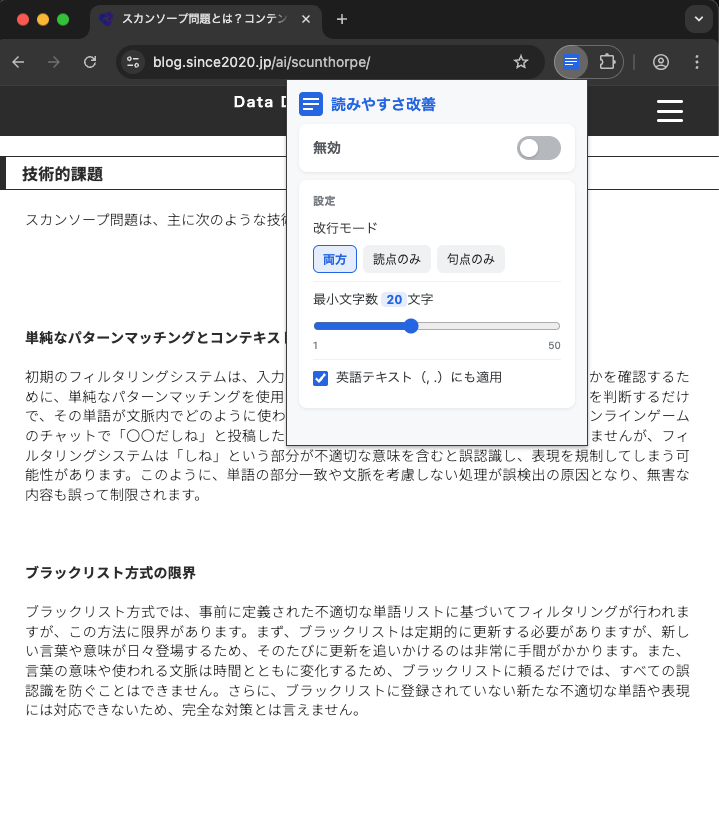Screen dimensions: 719x824
Task: Open Chrome's three-dot menu
Action: (x=697, y=62)
